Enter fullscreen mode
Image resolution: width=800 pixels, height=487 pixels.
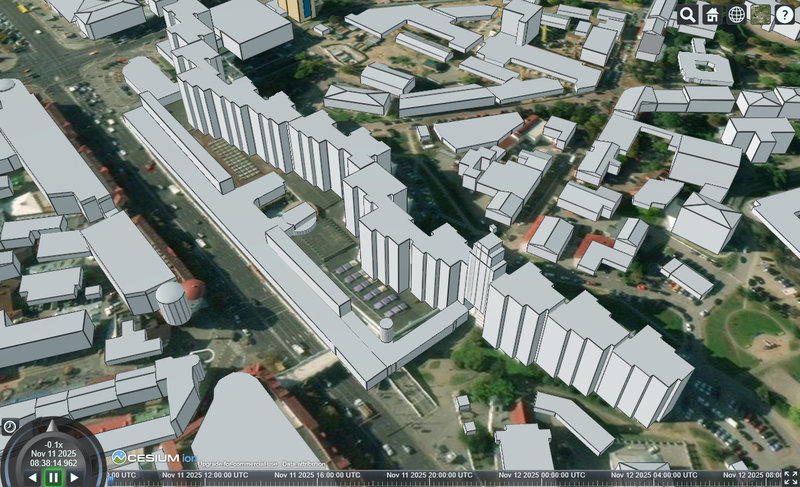tap(790, 477)
